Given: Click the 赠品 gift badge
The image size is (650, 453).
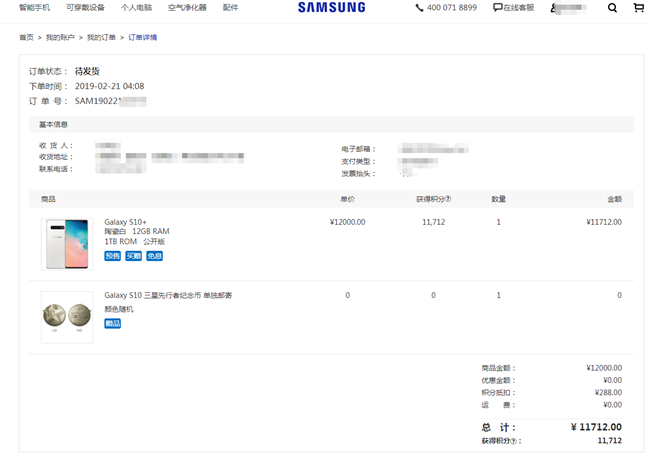Looking at the screenshot, I should click(x=113, y=324).
